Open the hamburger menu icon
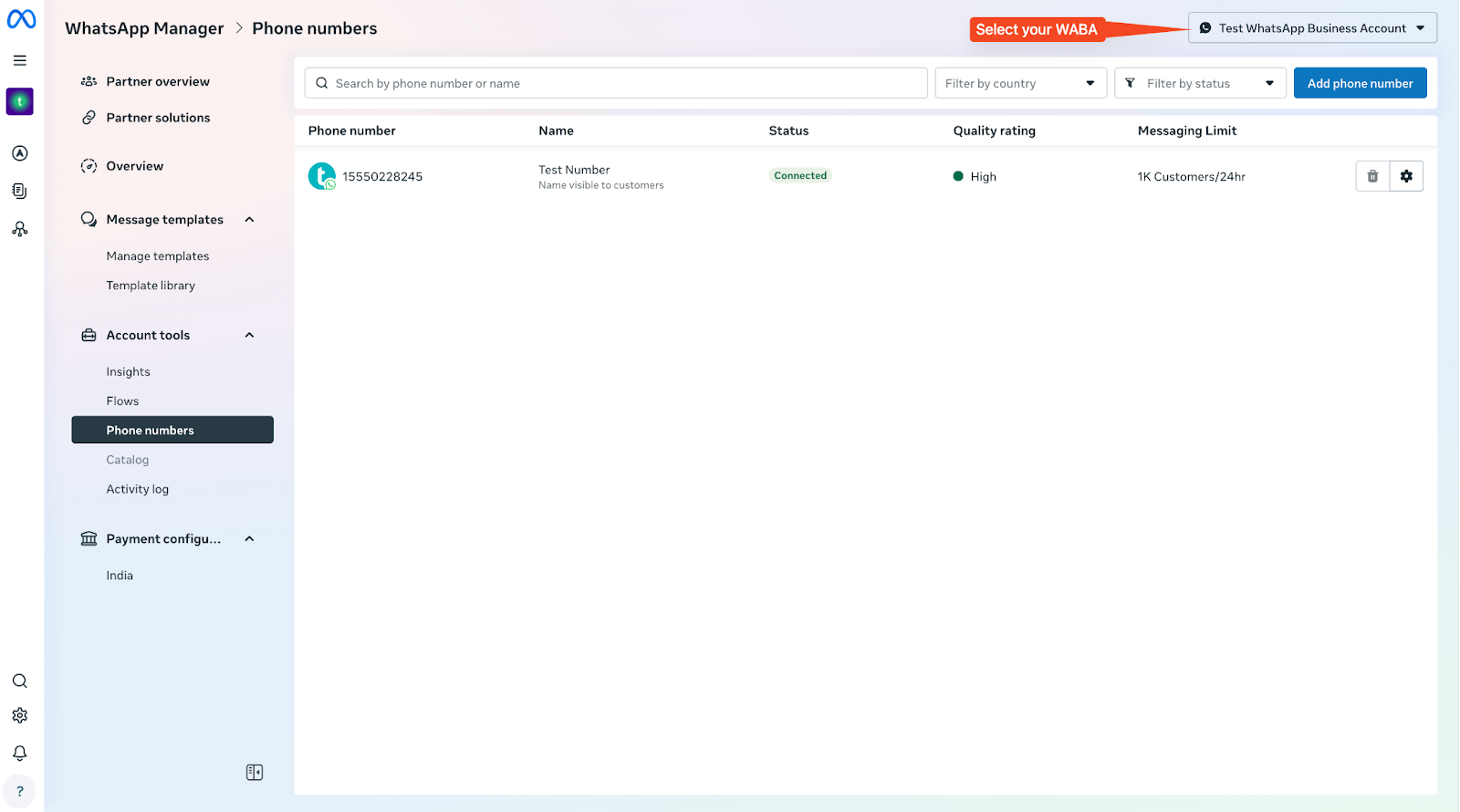Screen dimensions: 1460x812 coord(20,60)
